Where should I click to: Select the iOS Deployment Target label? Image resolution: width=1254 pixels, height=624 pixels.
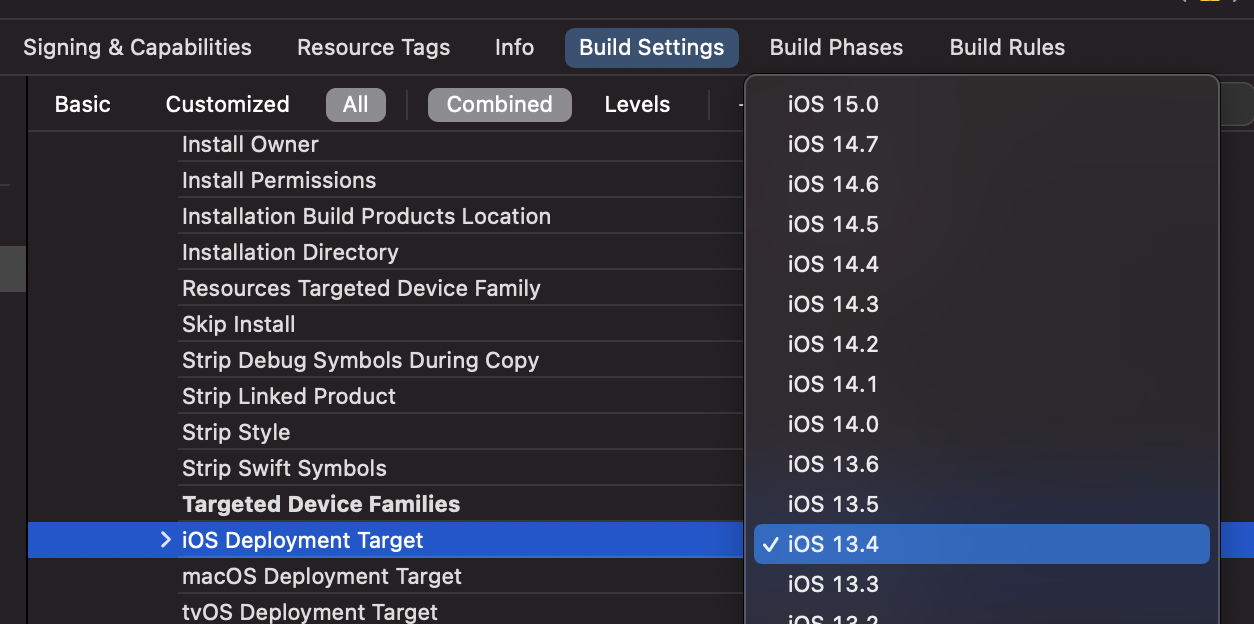tap(302, 540)
